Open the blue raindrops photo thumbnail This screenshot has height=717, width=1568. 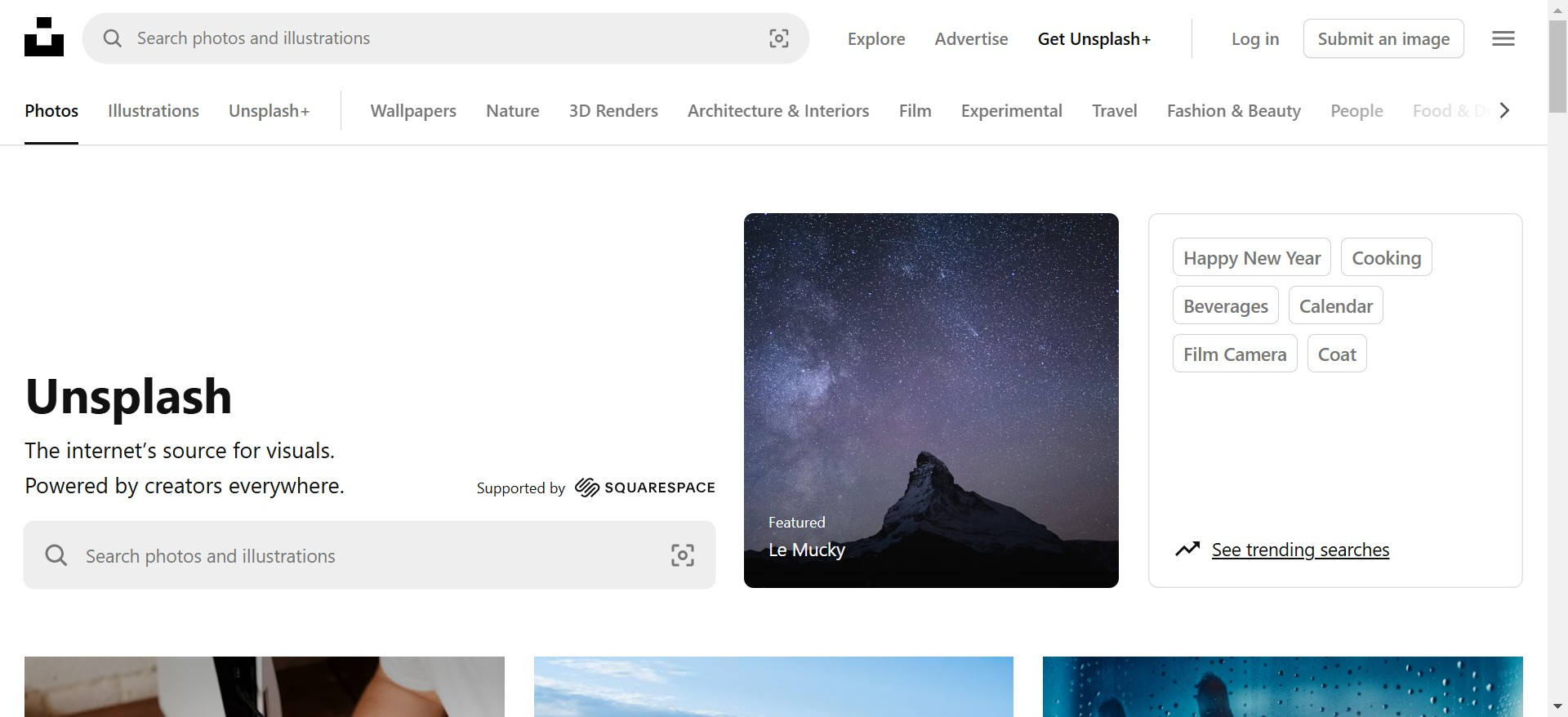pyautogui.click(x=1283, y=687)
